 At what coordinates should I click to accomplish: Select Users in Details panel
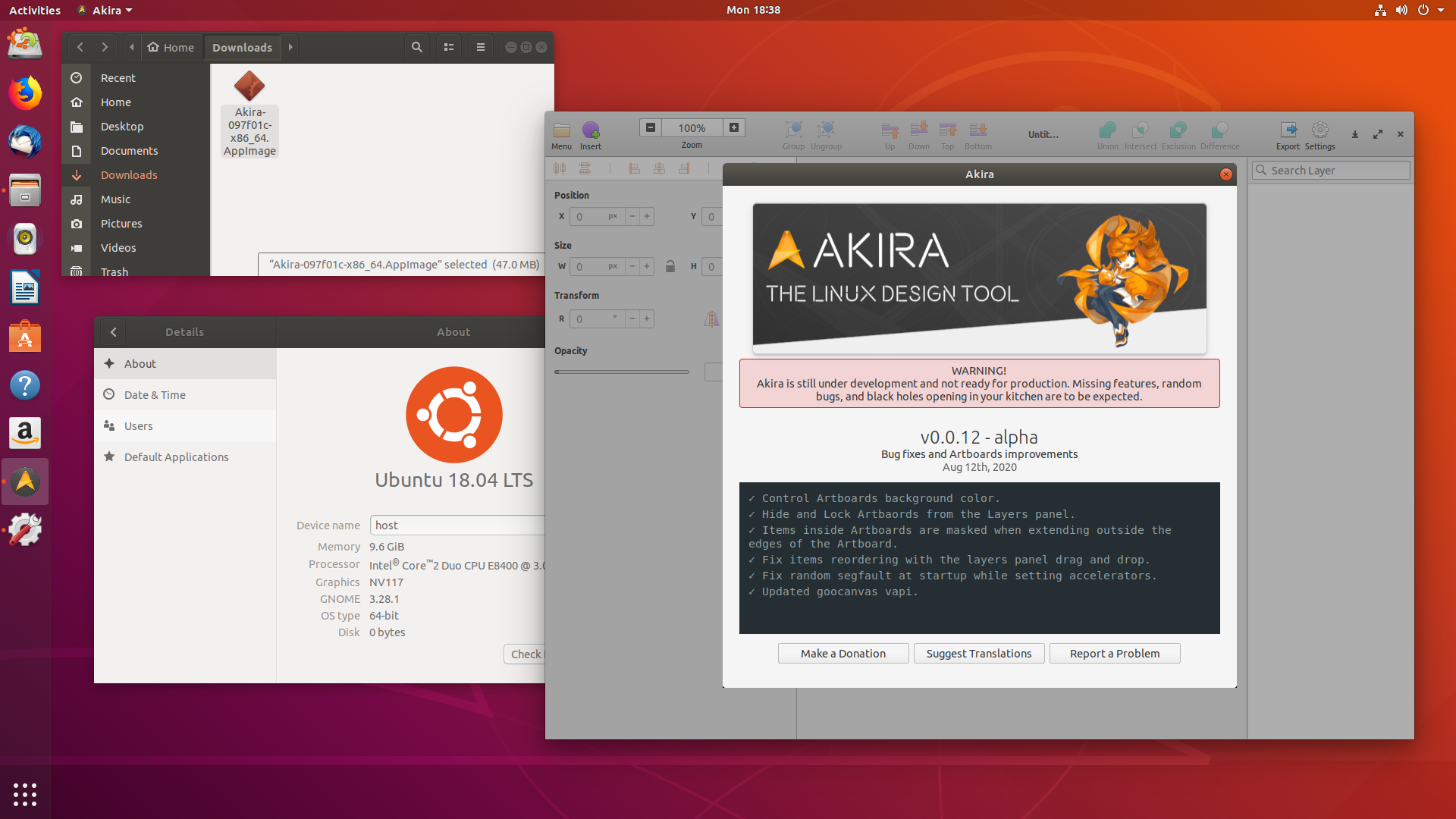tap(185, 426)
